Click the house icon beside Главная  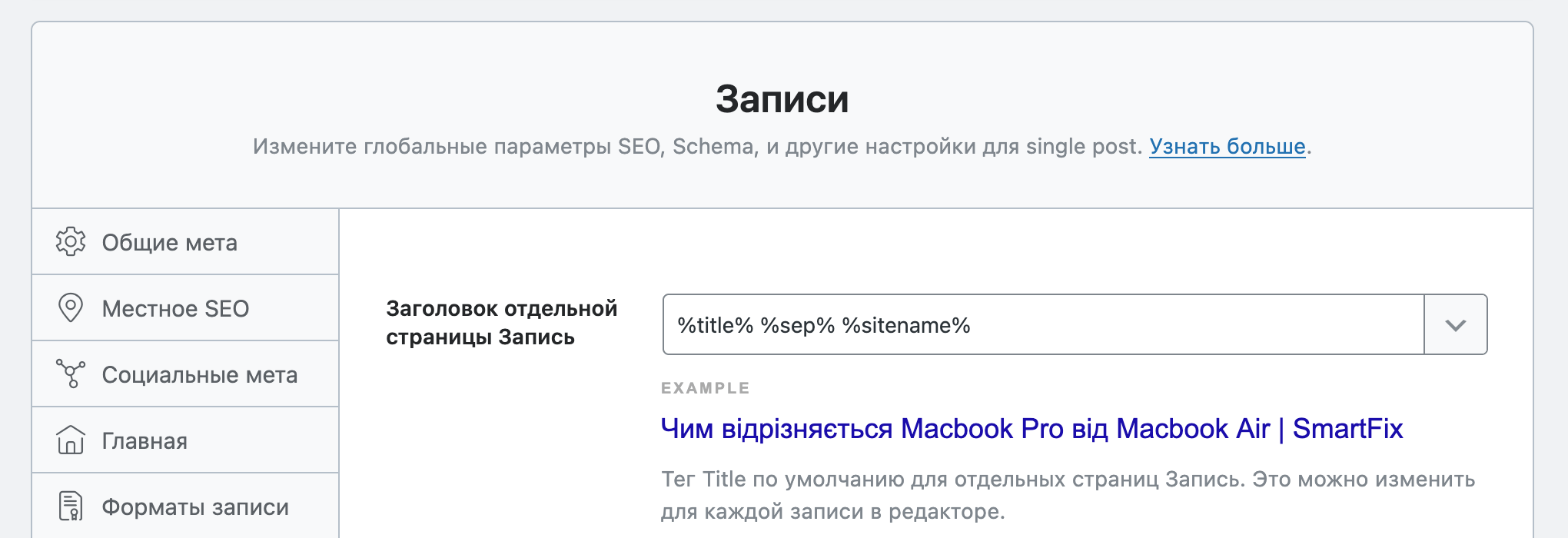[71, 440]
